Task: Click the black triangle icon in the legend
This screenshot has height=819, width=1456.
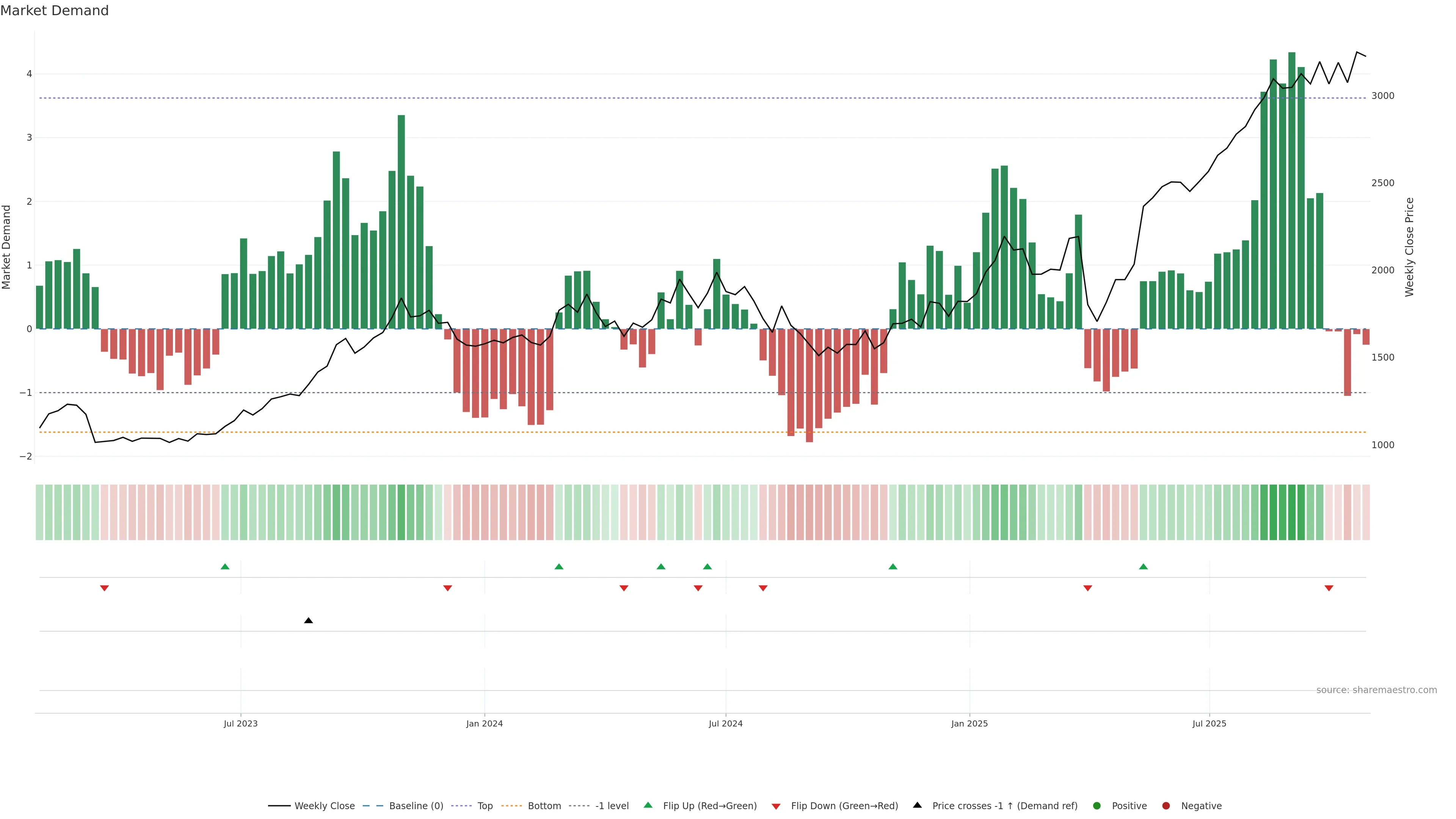Action: click(x=917, y=805)
